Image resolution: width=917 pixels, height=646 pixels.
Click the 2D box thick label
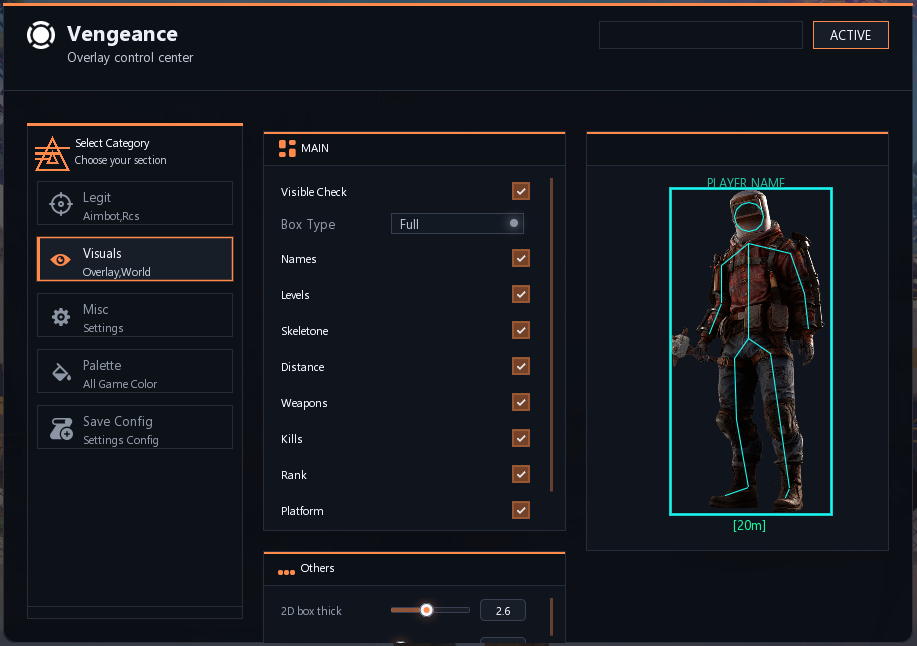311,611
